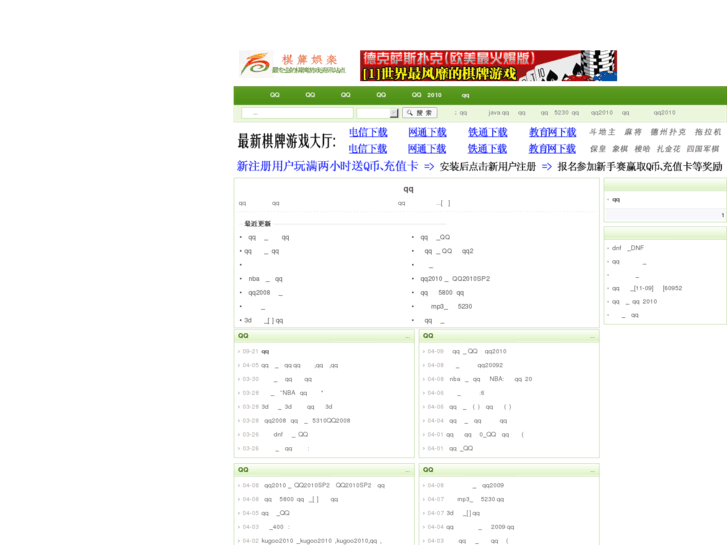Click 网通下载 link in the 保皇 row

(427, 148)
